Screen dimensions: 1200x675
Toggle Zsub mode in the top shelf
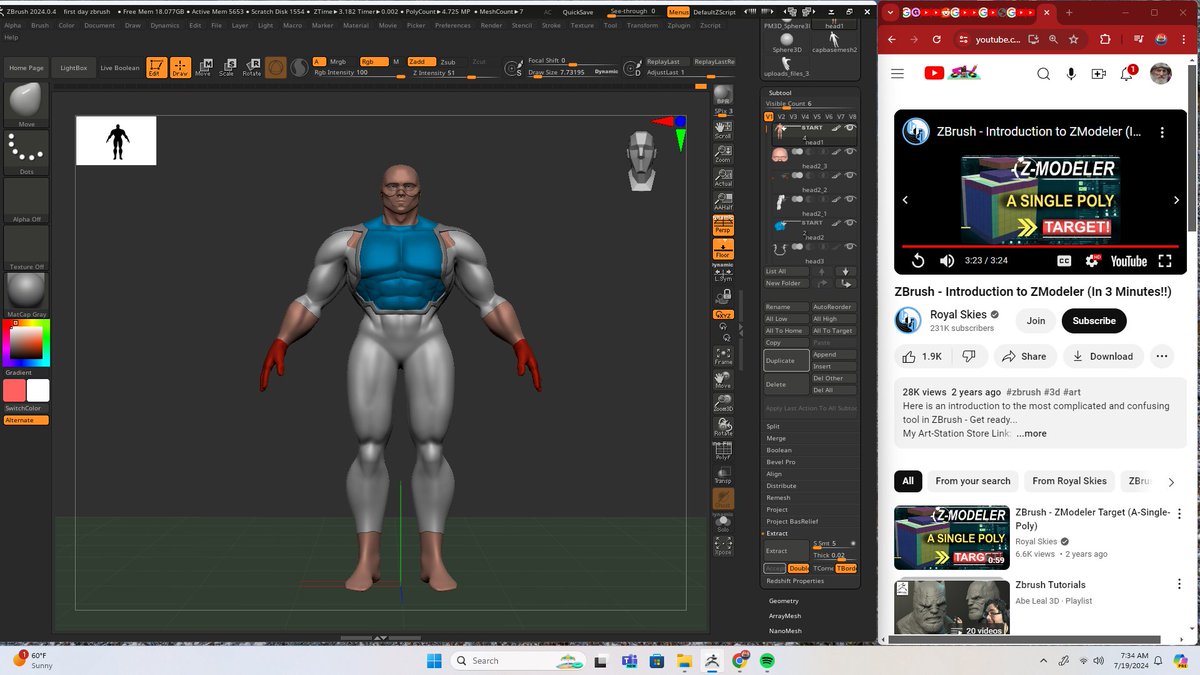(447, 61)
